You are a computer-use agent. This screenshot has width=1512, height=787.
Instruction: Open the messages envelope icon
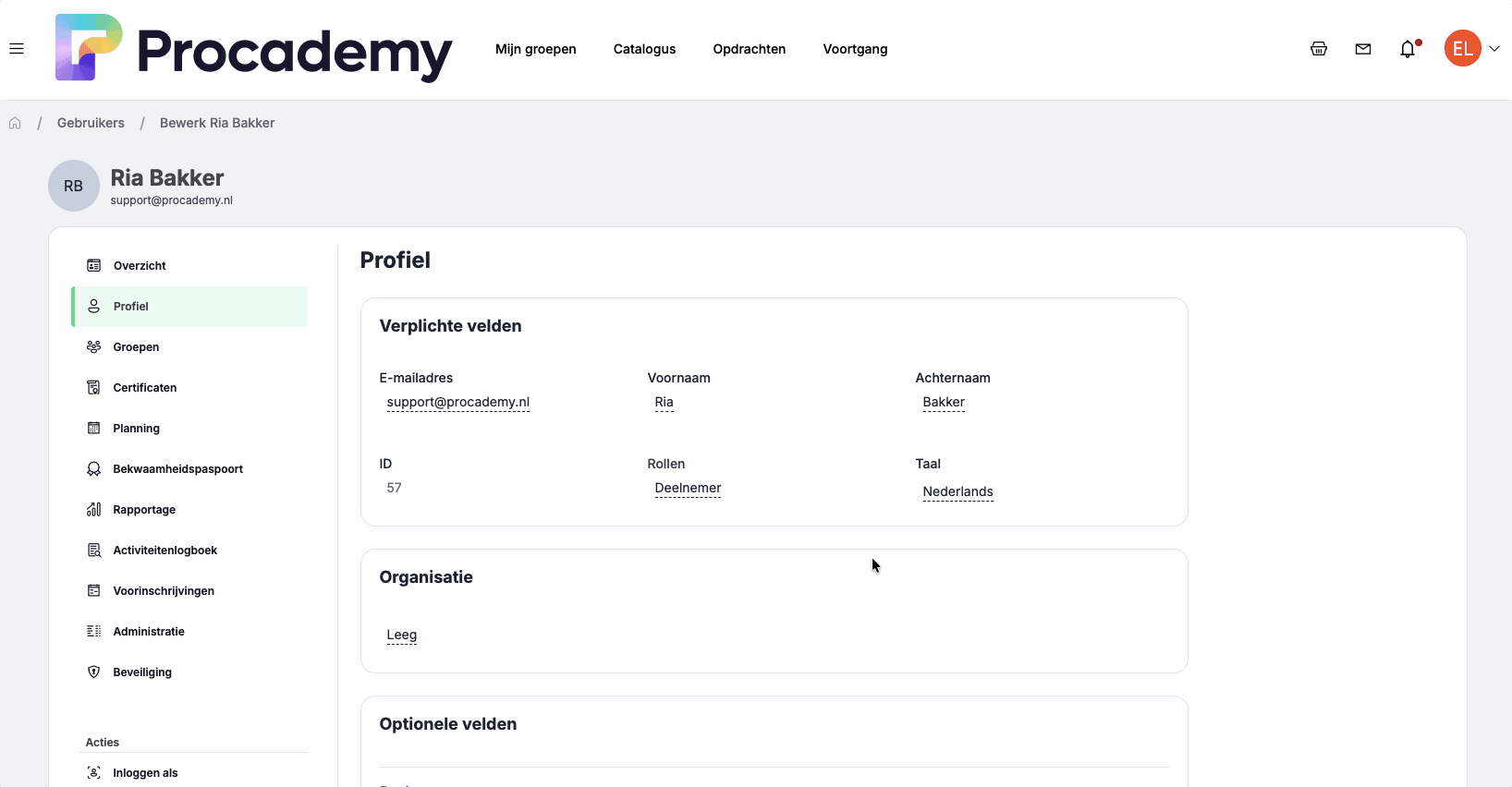(x=1363, y=49)
